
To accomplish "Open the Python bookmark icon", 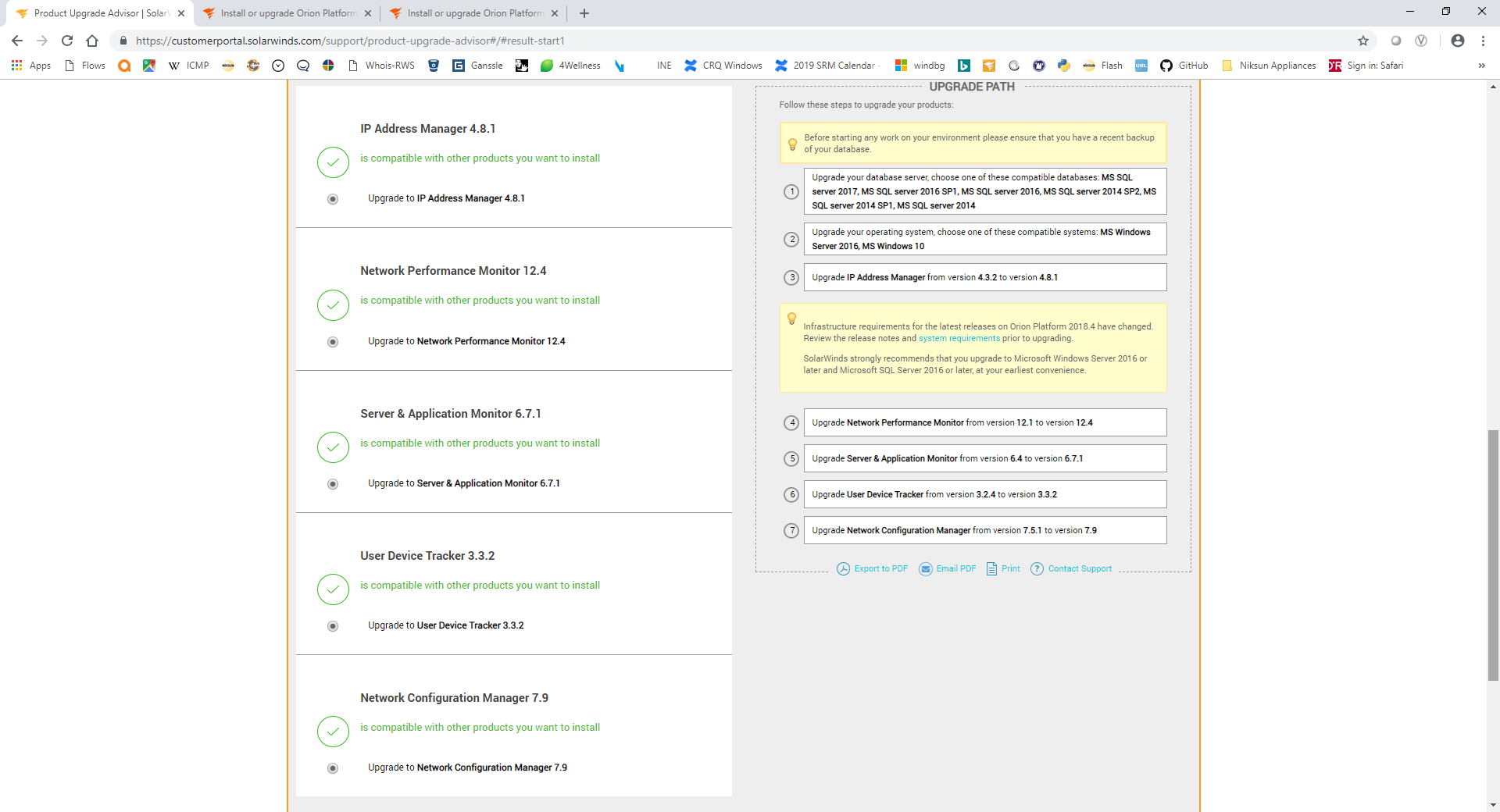I will 1064,66.
